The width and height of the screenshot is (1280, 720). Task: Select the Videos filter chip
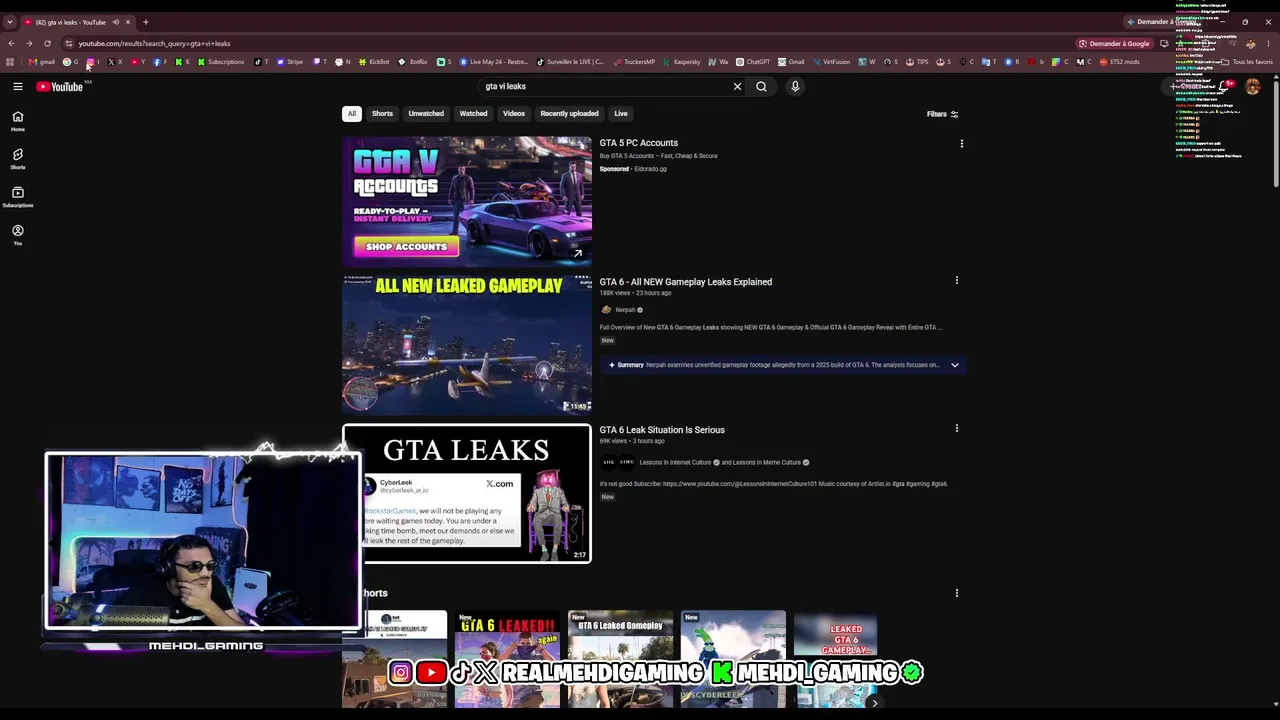coord(514,114)
